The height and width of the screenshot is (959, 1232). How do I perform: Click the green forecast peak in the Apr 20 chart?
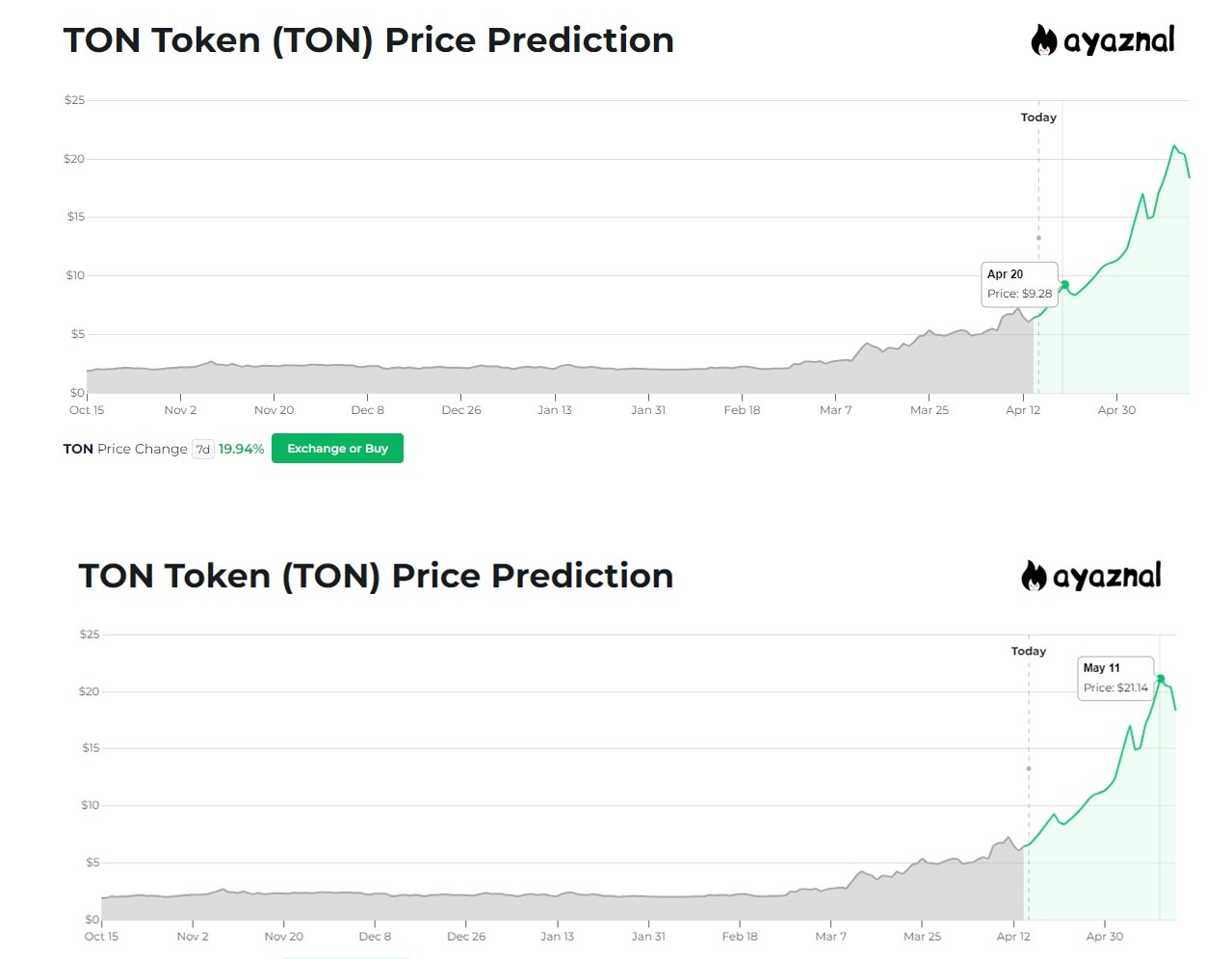pyautogui.click(x=1174, y=146)
